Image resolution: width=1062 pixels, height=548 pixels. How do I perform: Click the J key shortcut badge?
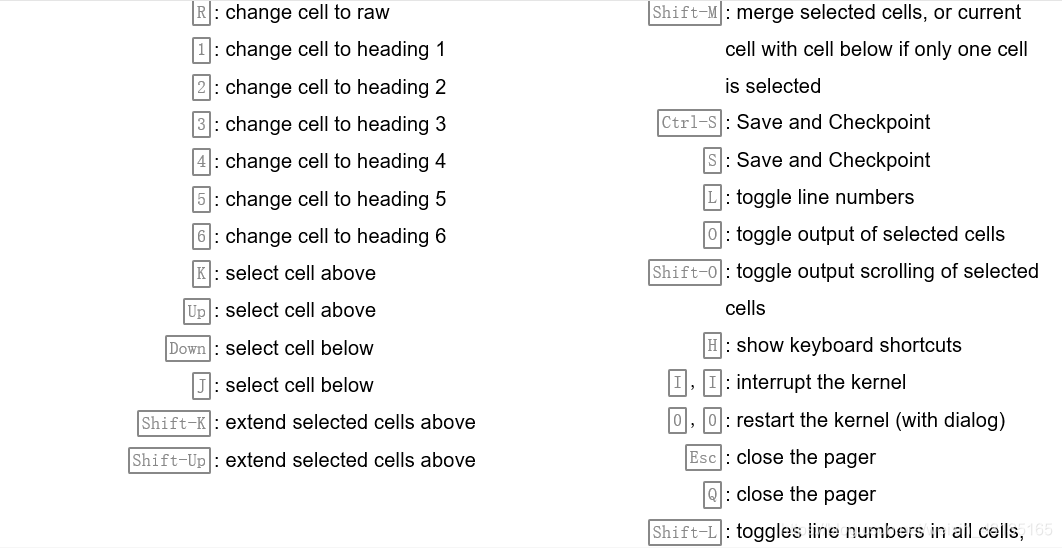coord(201,385)
